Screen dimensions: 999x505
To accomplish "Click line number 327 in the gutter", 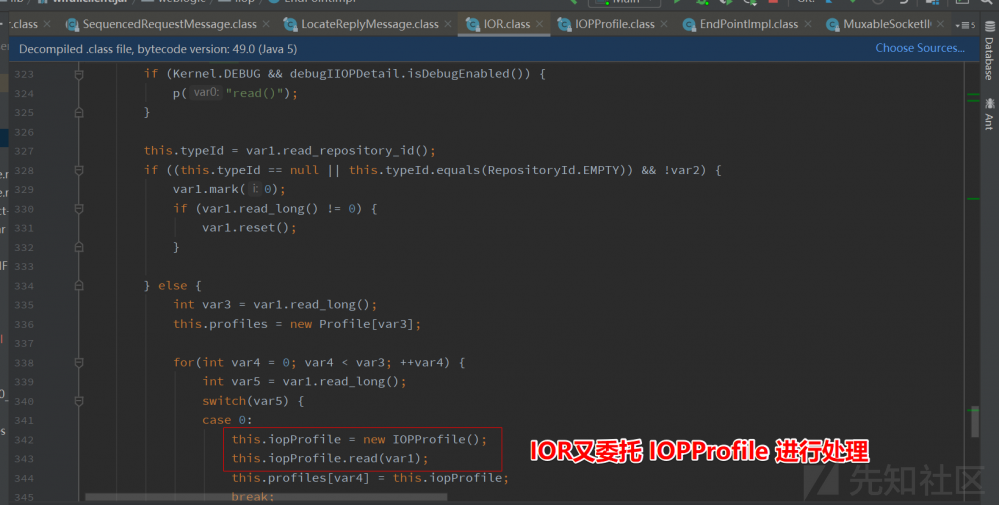I will (x=24, y=151).
